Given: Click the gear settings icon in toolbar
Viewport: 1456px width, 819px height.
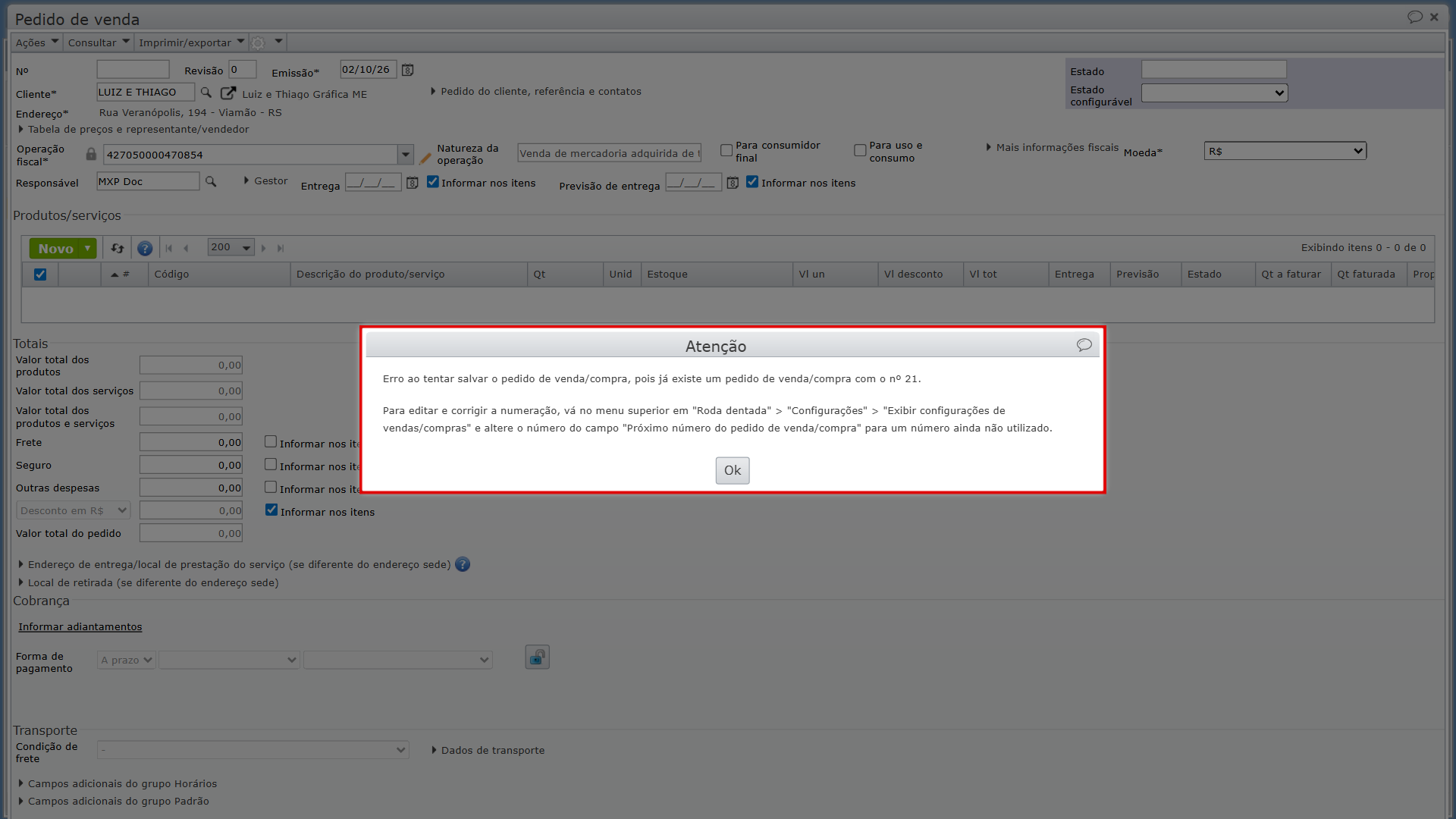Looking at the screenshot, I should point(258,42).
